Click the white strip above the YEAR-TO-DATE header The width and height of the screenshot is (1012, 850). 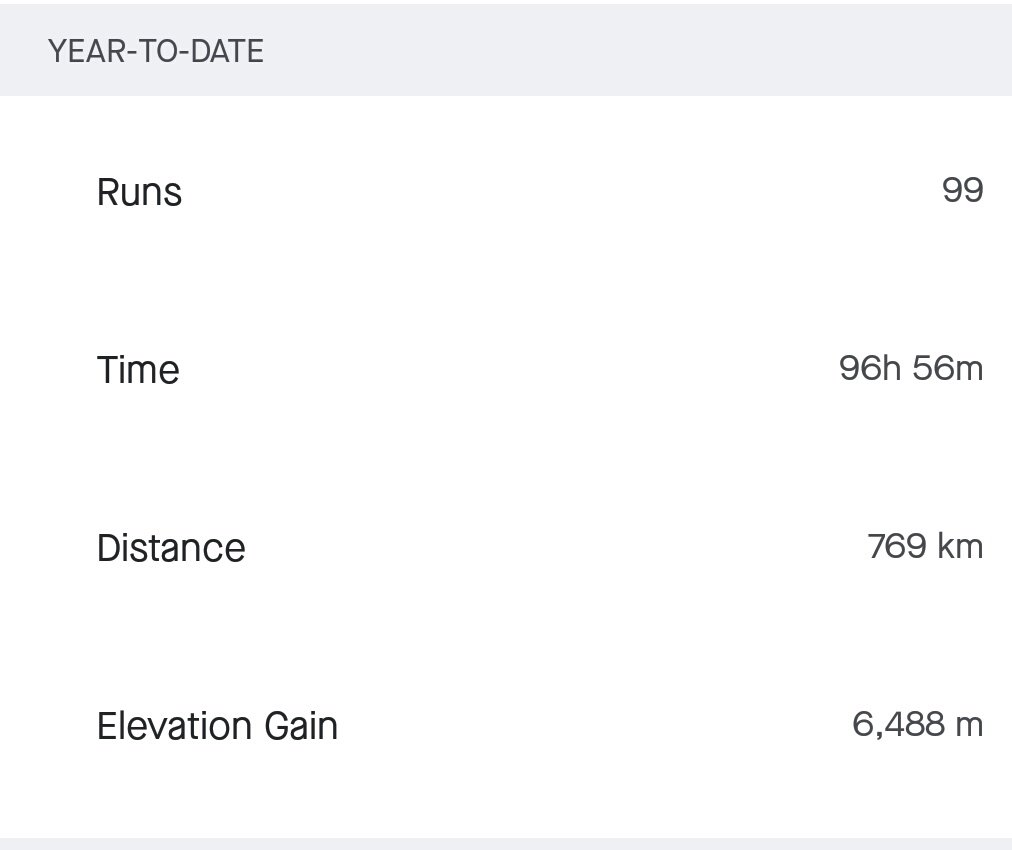pyautogui.click(x=506, y=2)
